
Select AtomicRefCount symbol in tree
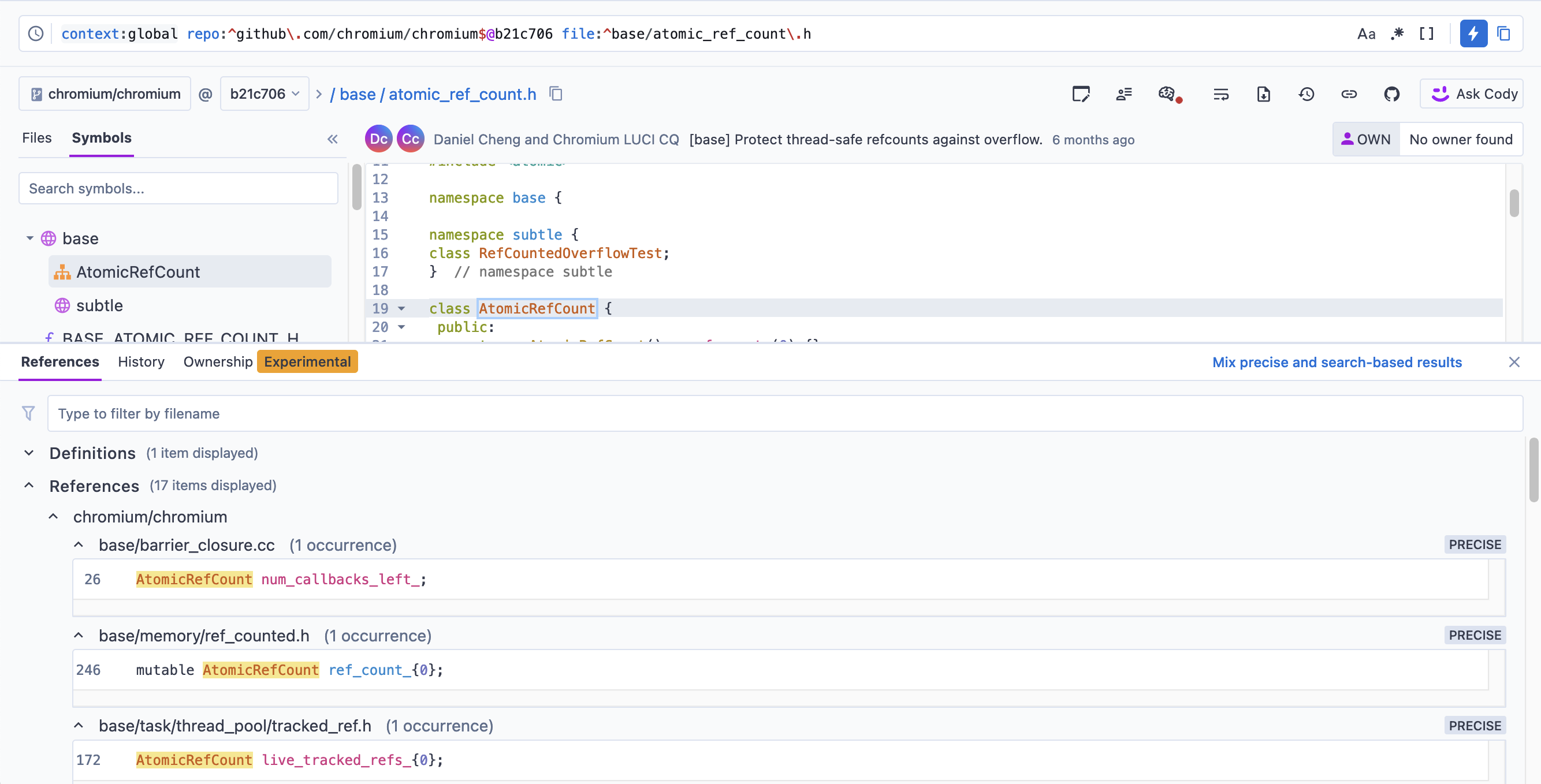point(189,271)
